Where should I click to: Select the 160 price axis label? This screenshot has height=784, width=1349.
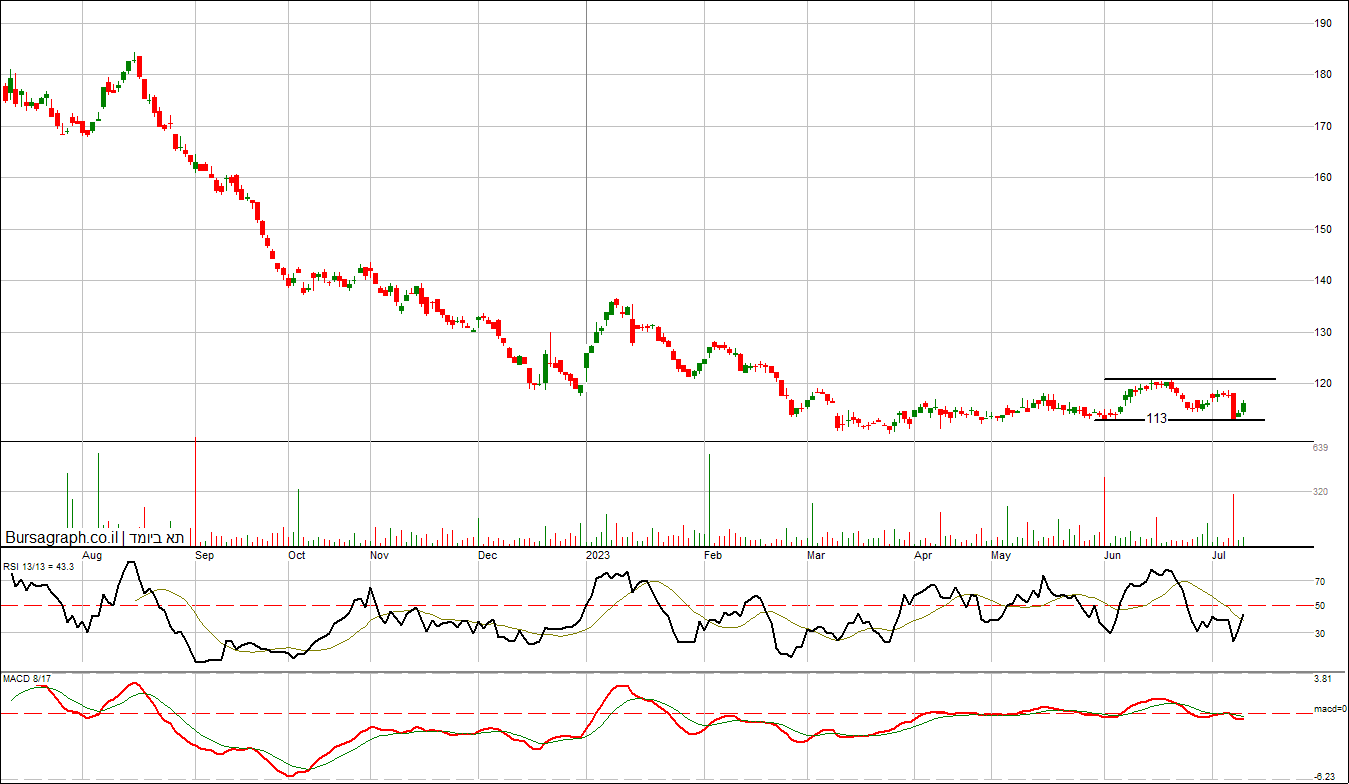(x=1323, y=178)
